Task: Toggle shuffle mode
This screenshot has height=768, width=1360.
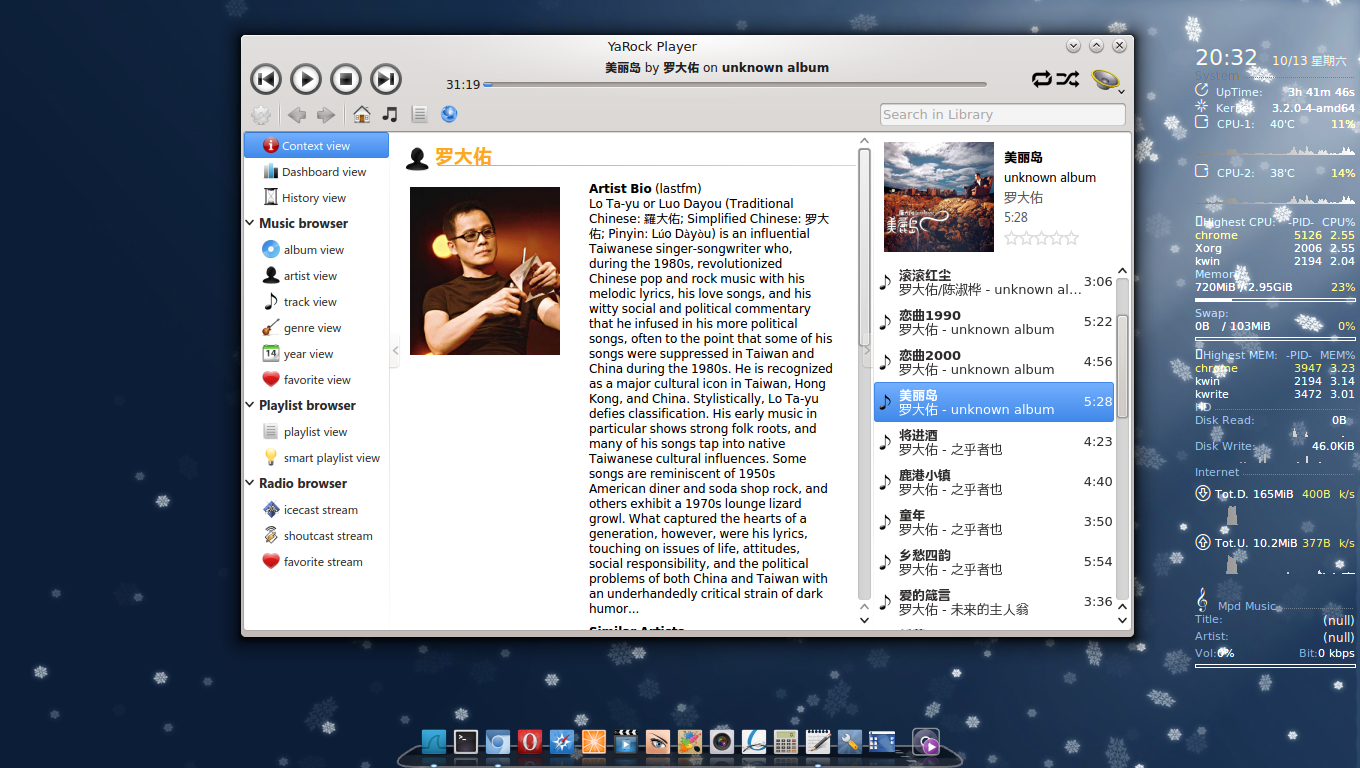Action: click(x=1068, y=79)
